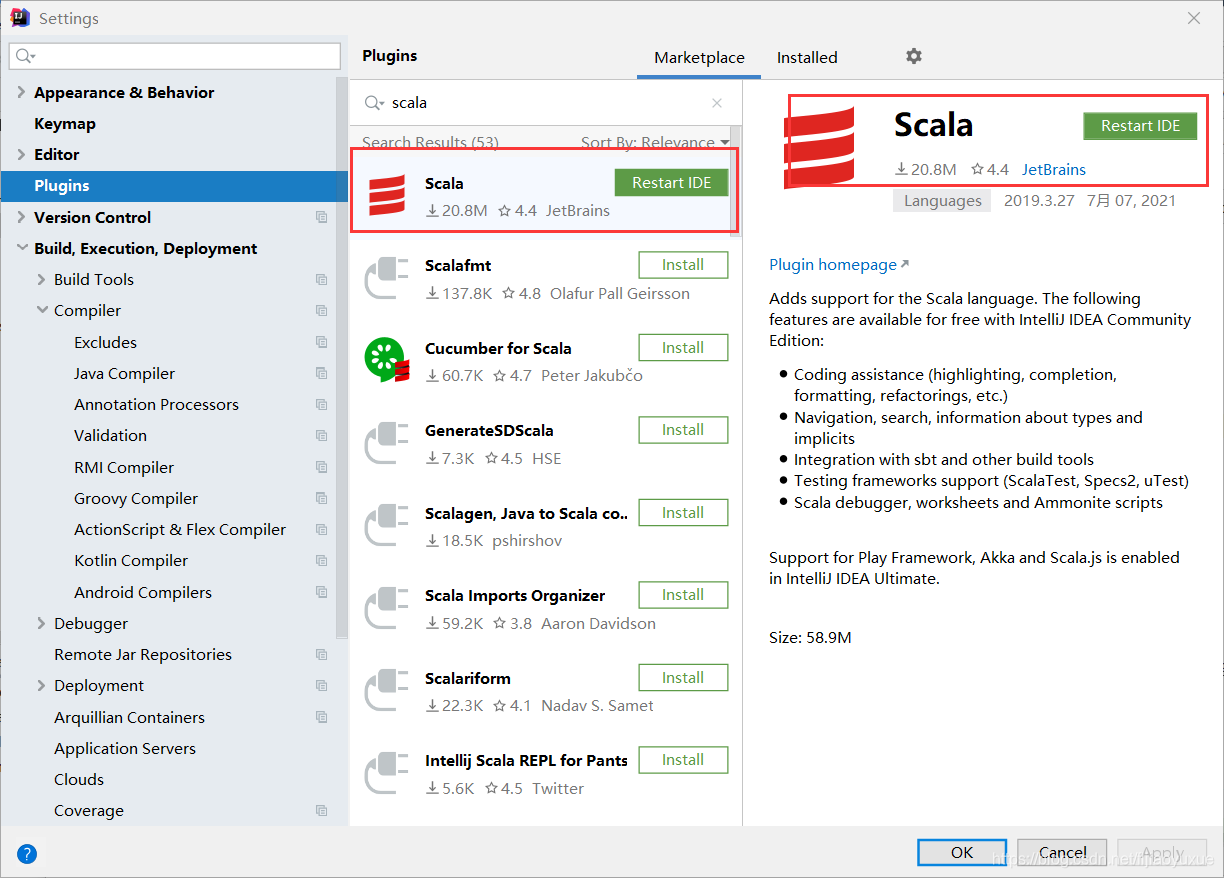Viewport: 1224px width, 878px height.
Task: Click the Scalagen plugin plug icon
Action: click(x=387, y=525)
